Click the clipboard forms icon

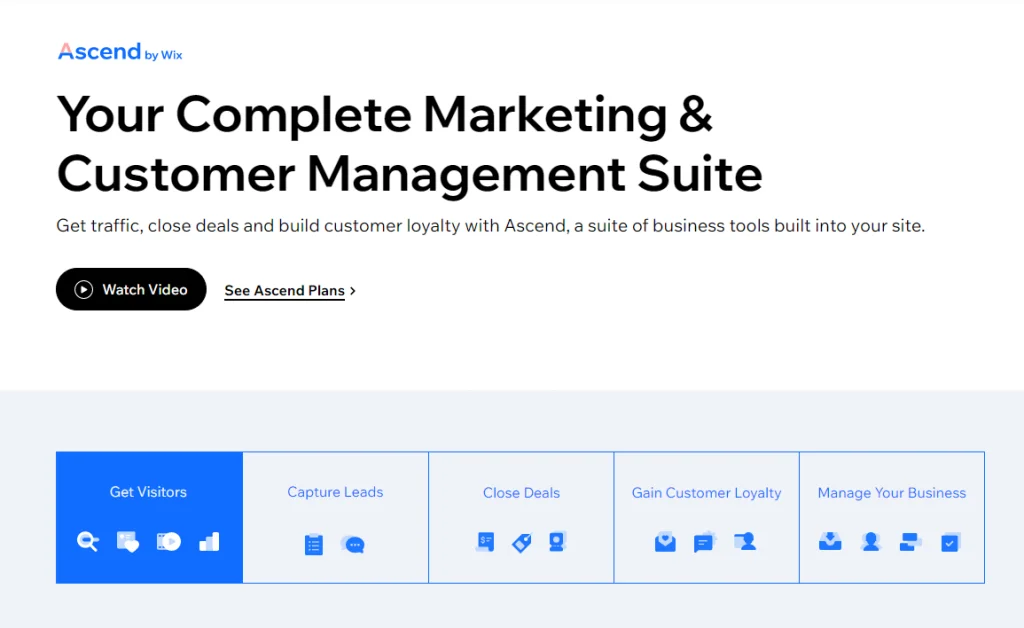(314, 545)
